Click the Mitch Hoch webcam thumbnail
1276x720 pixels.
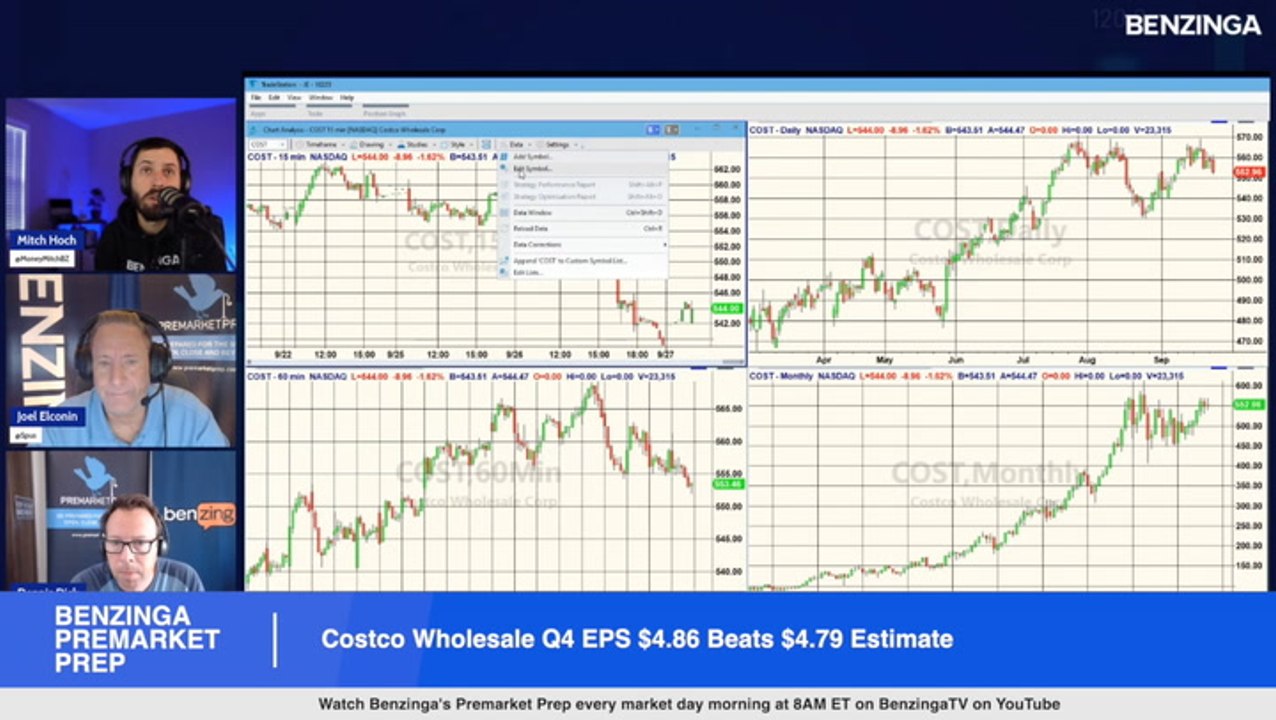click(x=121, y=184)
